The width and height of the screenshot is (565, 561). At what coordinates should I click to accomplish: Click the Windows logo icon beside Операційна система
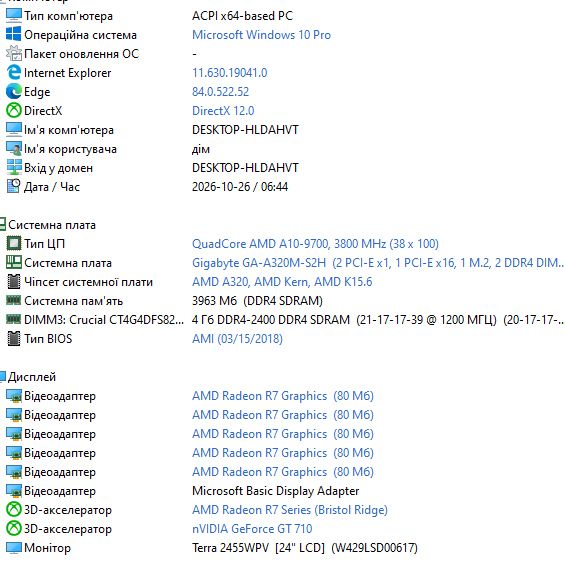click(14, 35)
